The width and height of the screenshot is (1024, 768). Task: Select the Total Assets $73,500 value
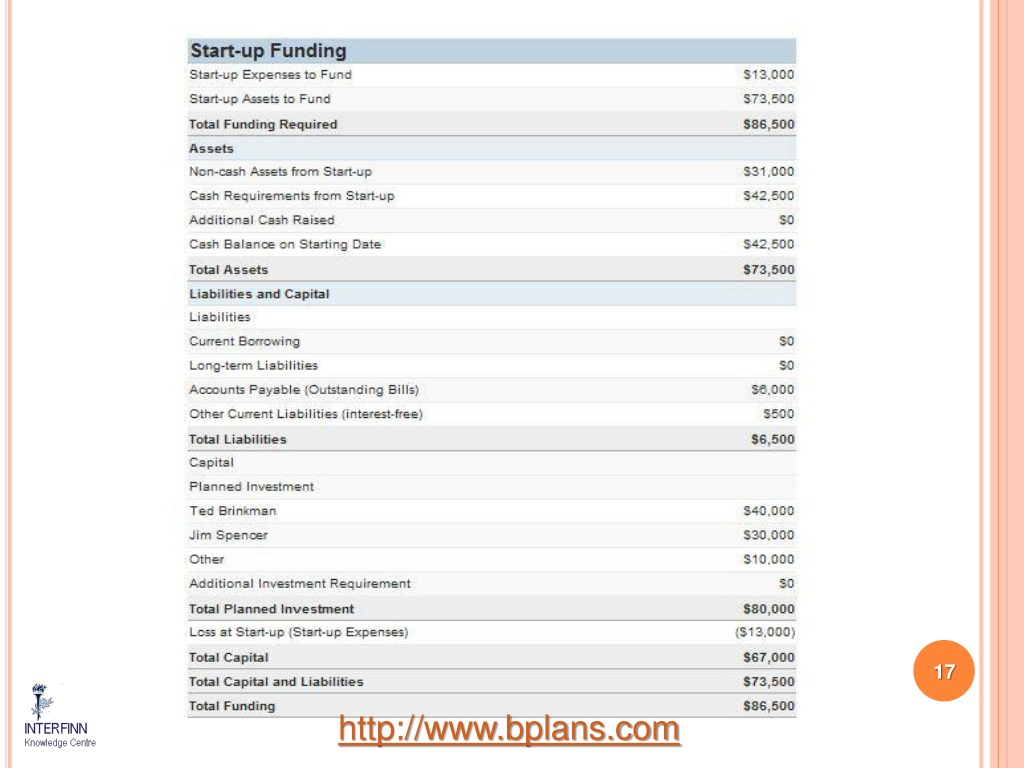[769, 270]
